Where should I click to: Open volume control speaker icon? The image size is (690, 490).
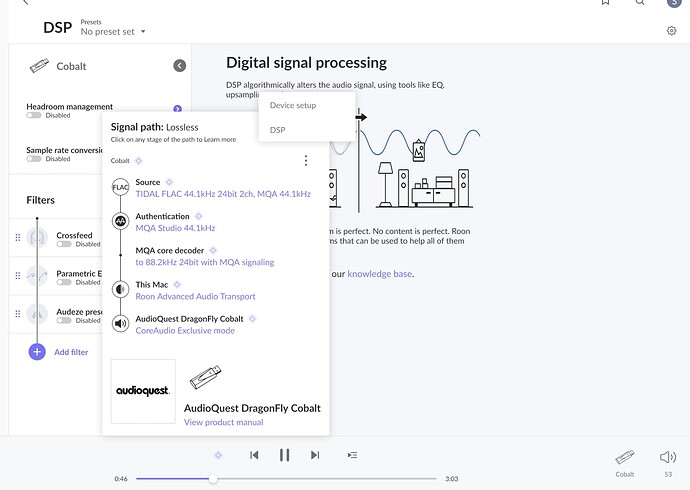pos(668,457)
